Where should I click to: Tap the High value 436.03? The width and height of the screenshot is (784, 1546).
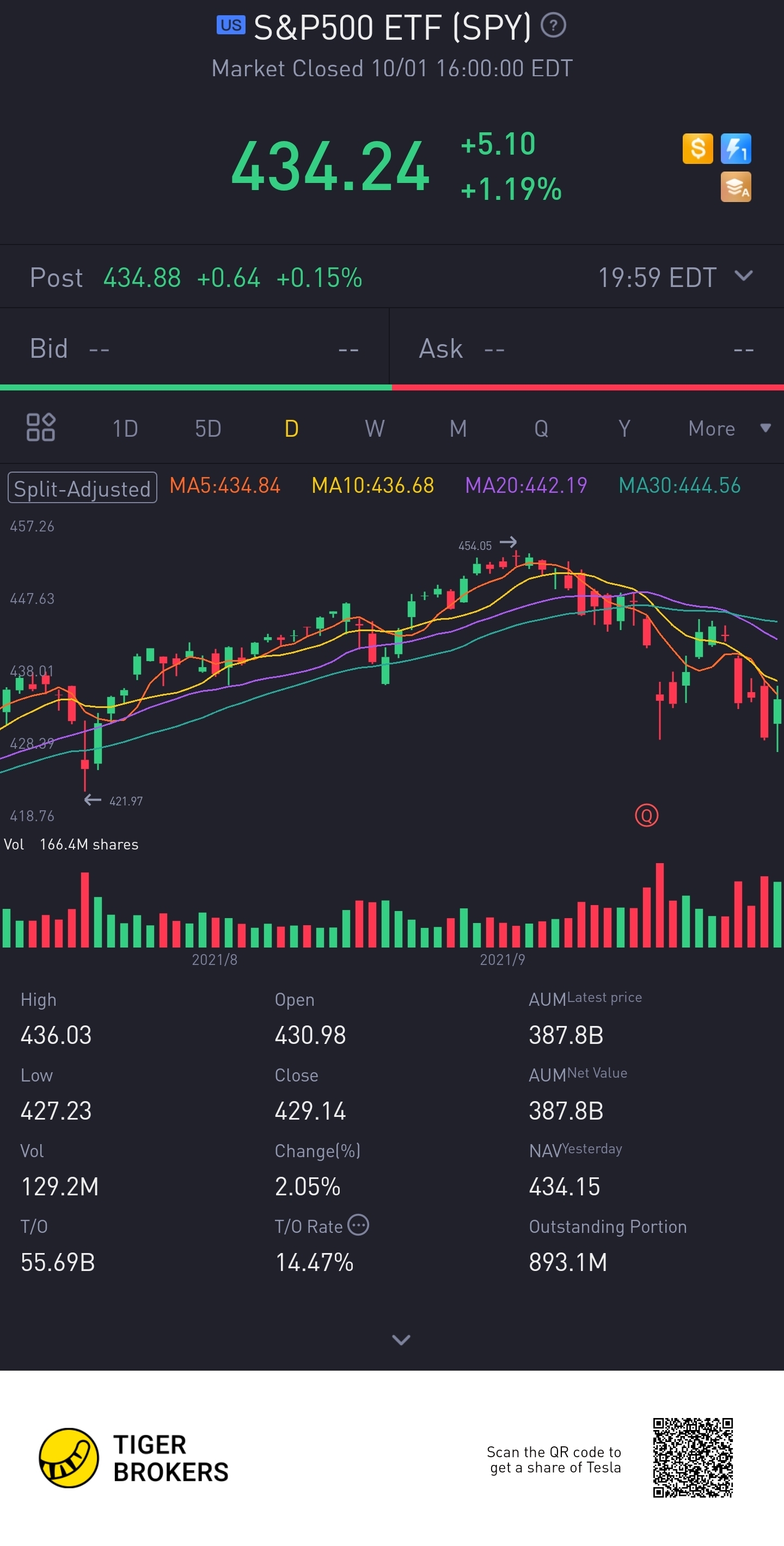(x=56, y=1035)
